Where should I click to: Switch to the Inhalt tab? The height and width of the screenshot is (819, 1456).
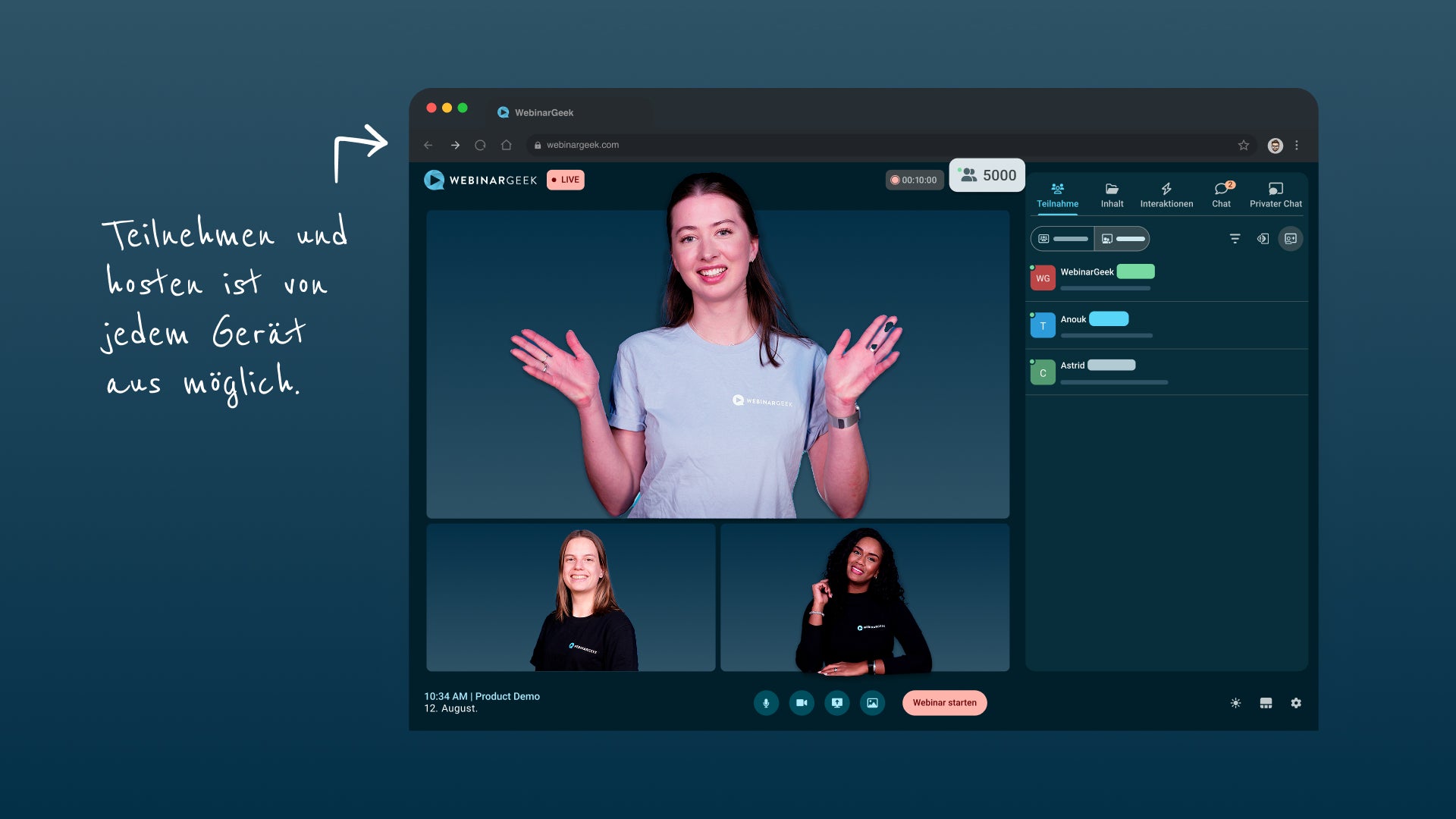click(1112, 195)
